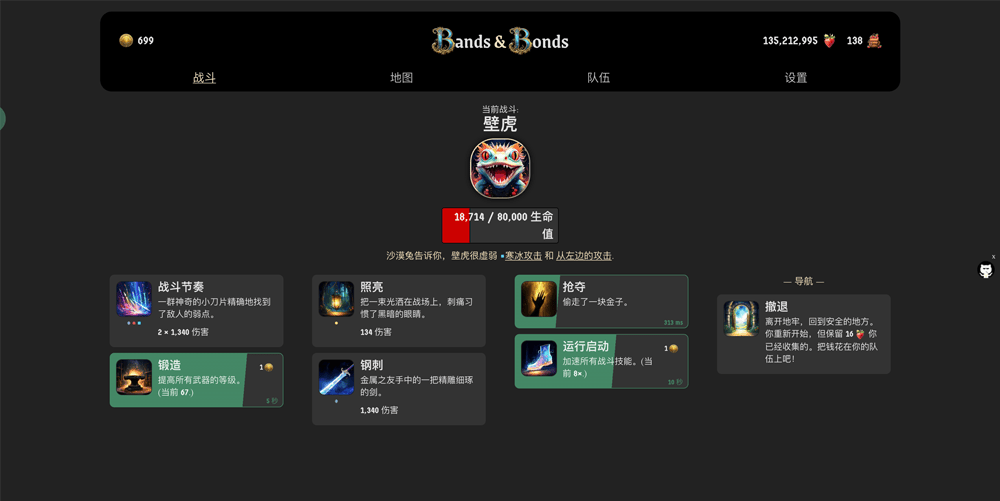This screenshot has height=501, width=1000.
Task: Click the cat face icon at right edge
Action: click(x=986, y=270)
